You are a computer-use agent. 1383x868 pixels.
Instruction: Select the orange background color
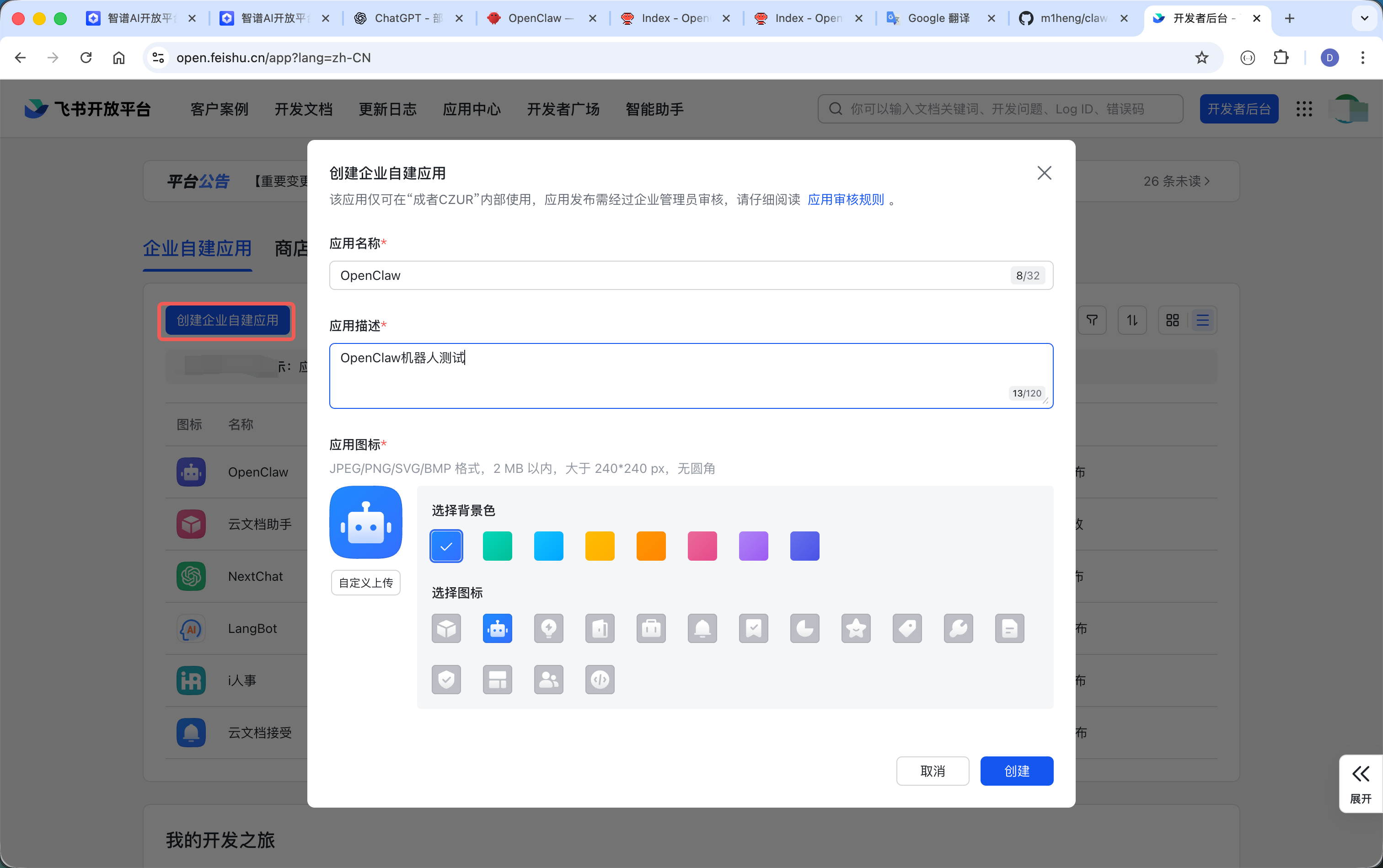point(650,546)
